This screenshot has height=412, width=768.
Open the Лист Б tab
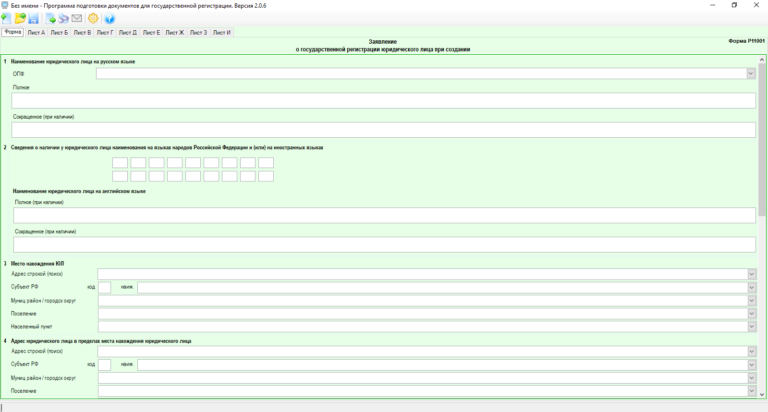59,33
